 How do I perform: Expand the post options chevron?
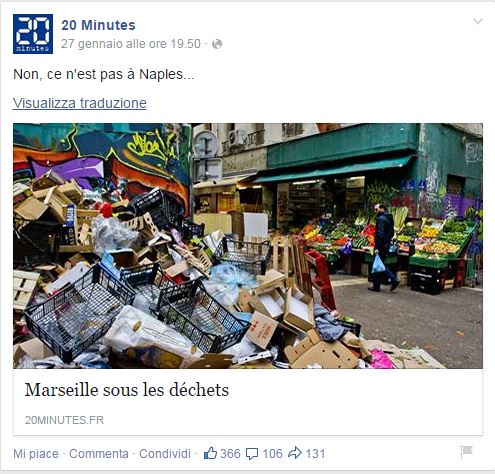(478, 21)
